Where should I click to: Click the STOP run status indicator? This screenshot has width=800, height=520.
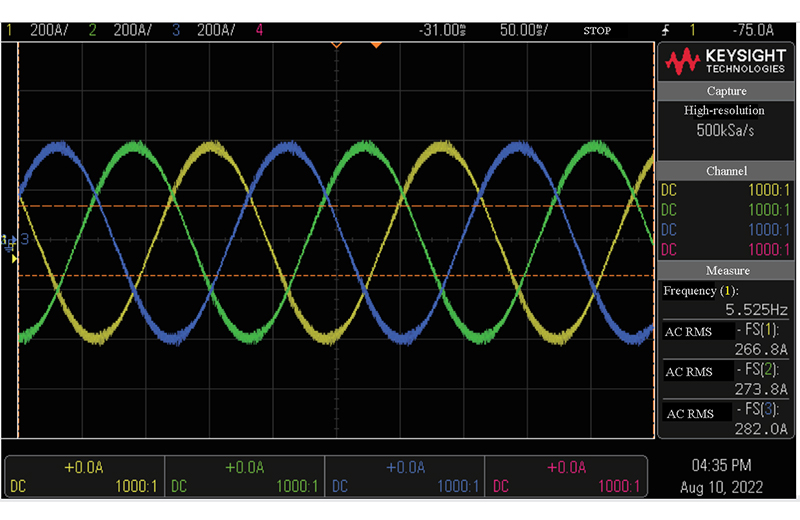point(597,31)
